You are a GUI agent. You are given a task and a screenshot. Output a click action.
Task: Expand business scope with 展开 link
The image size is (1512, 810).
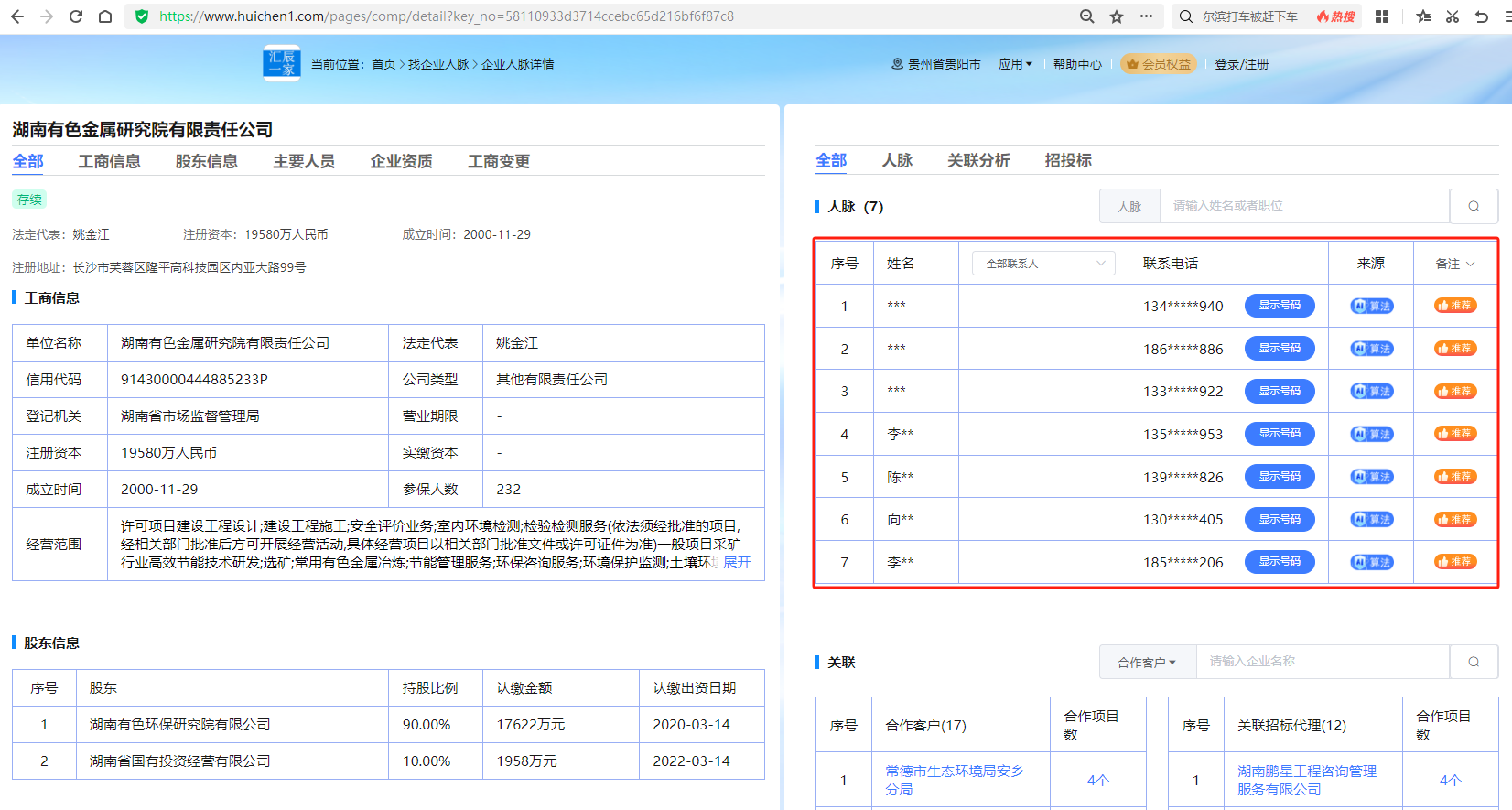click(x=737, y=563)
